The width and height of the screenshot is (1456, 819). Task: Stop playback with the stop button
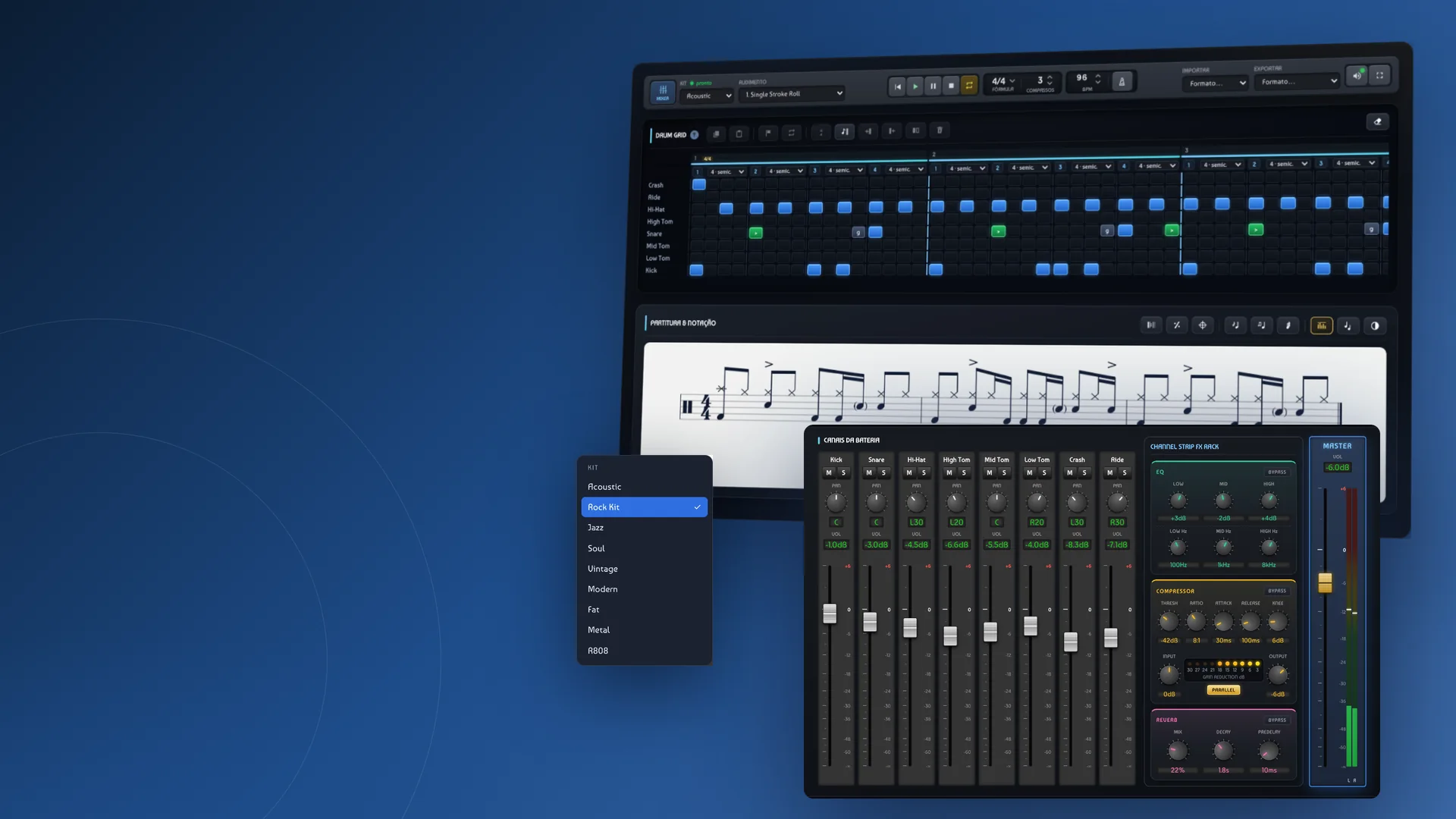click(x=951, y=86)
